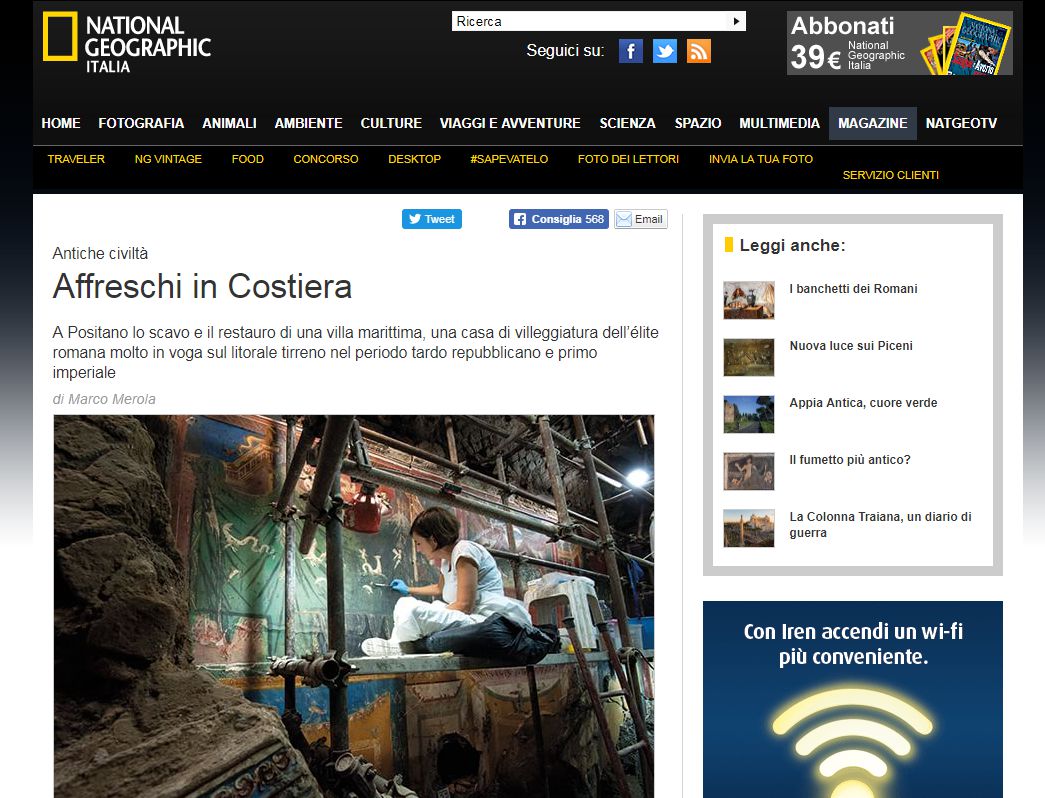Screen dimensions: 1045x798
Task: Open the fresco restoration main photo
Action: 353,606
